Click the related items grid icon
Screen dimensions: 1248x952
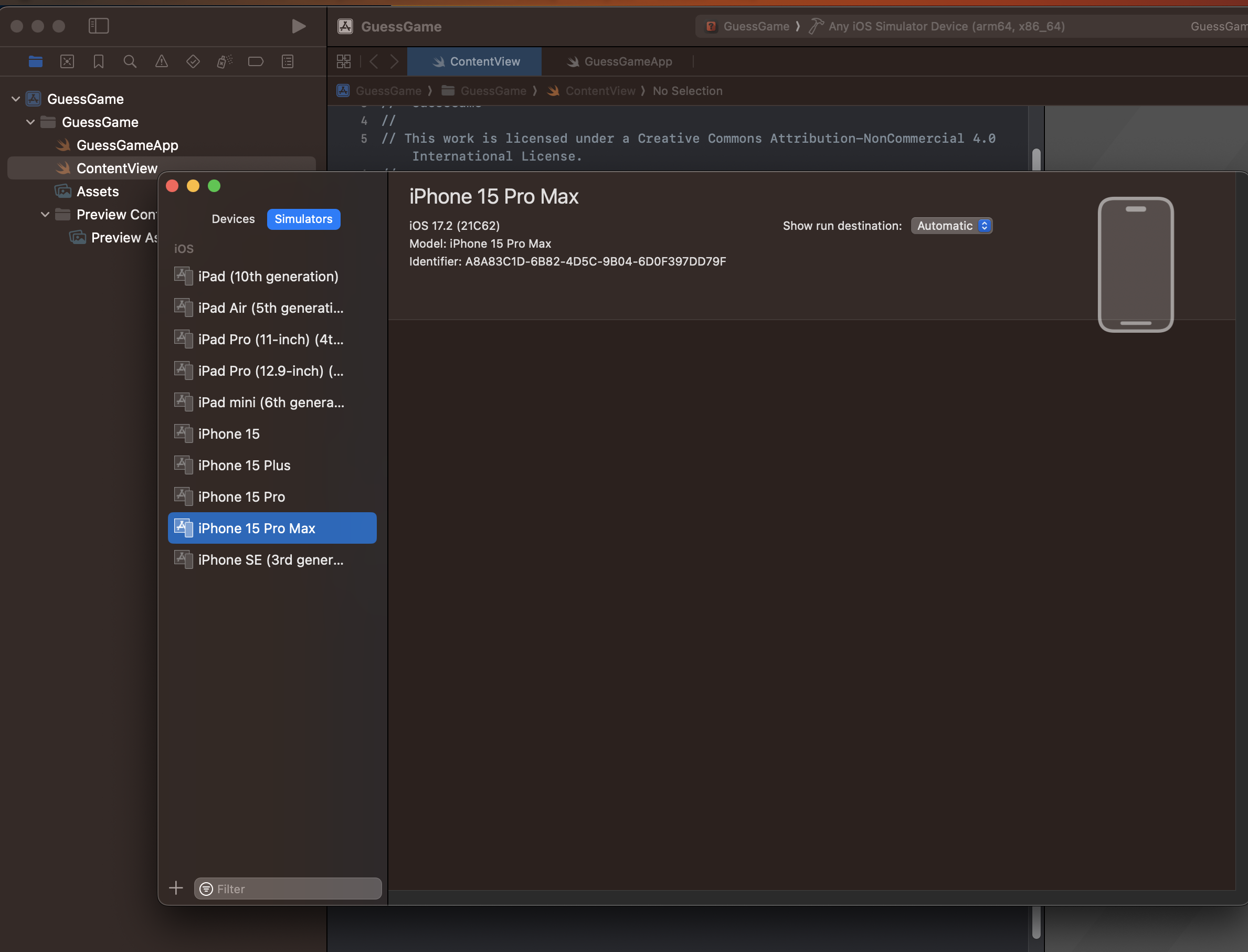(344, 61)
